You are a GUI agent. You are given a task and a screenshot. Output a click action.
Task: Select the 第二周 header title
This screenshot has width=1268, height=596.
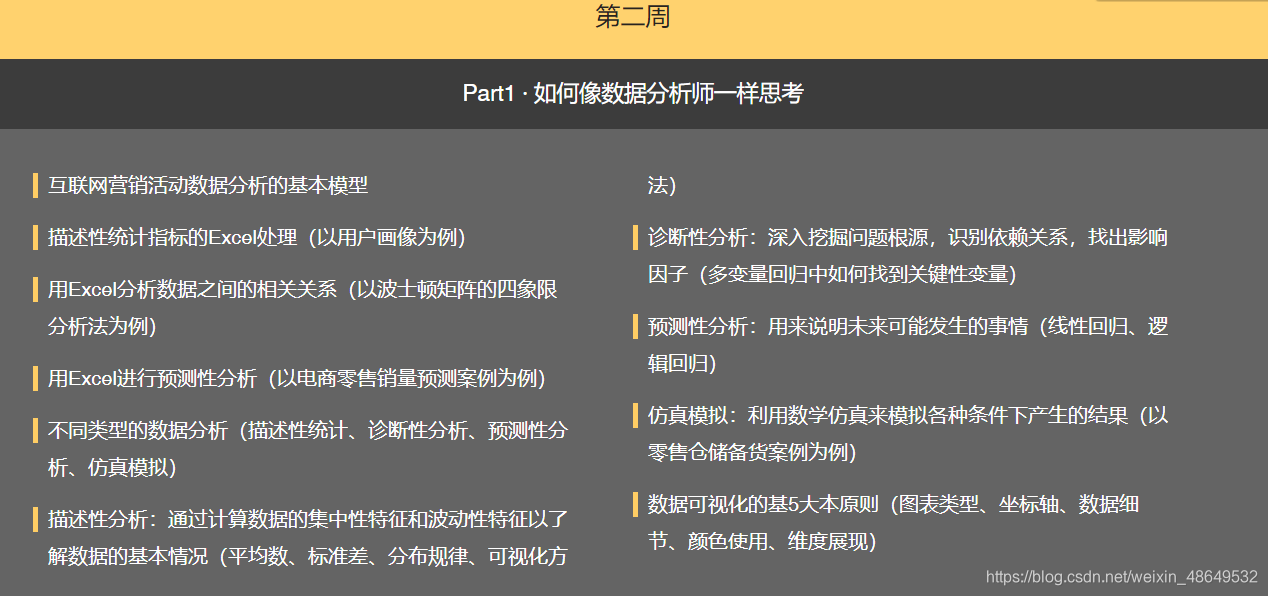633,18
